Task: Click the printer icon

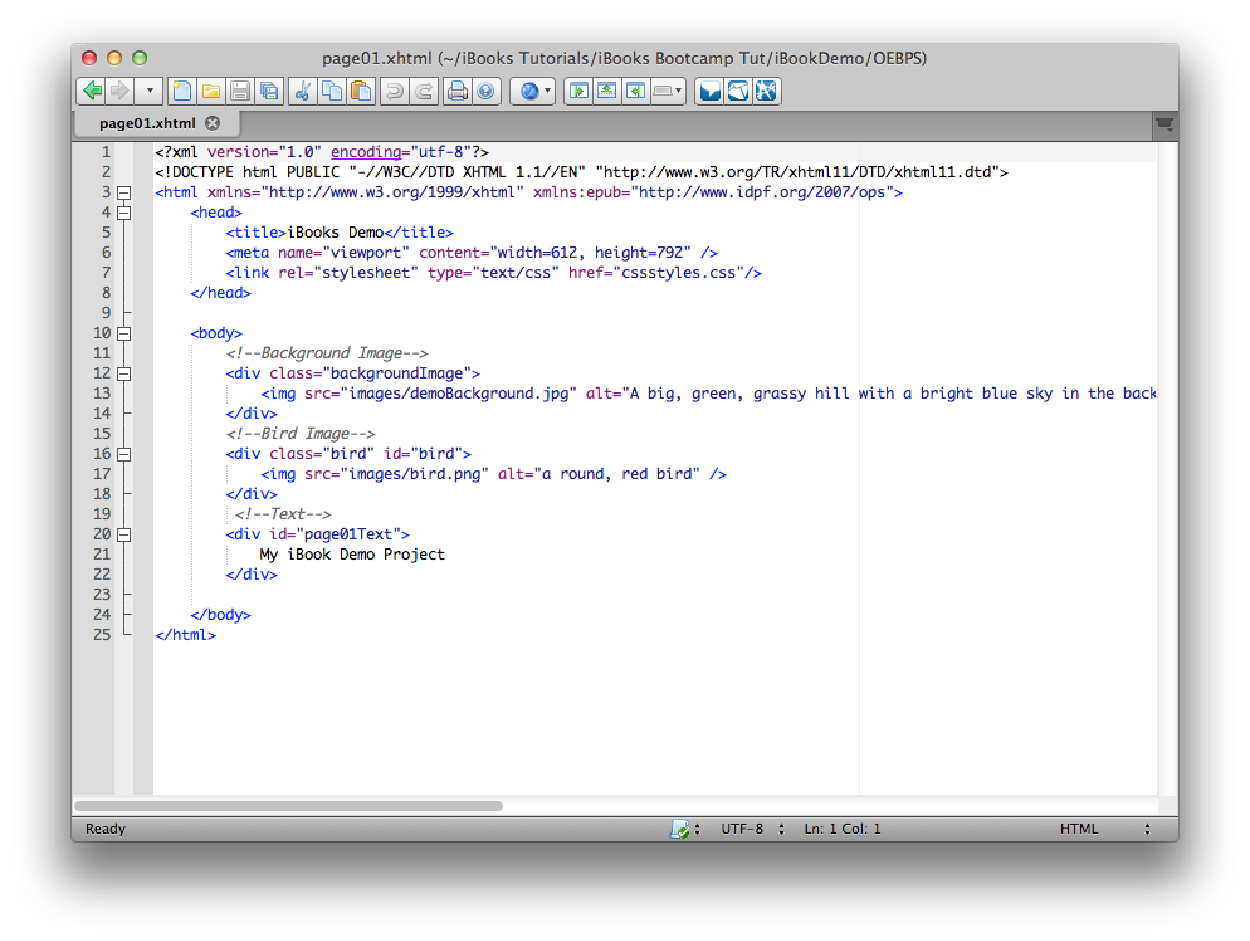Action: tap(457, 91)
